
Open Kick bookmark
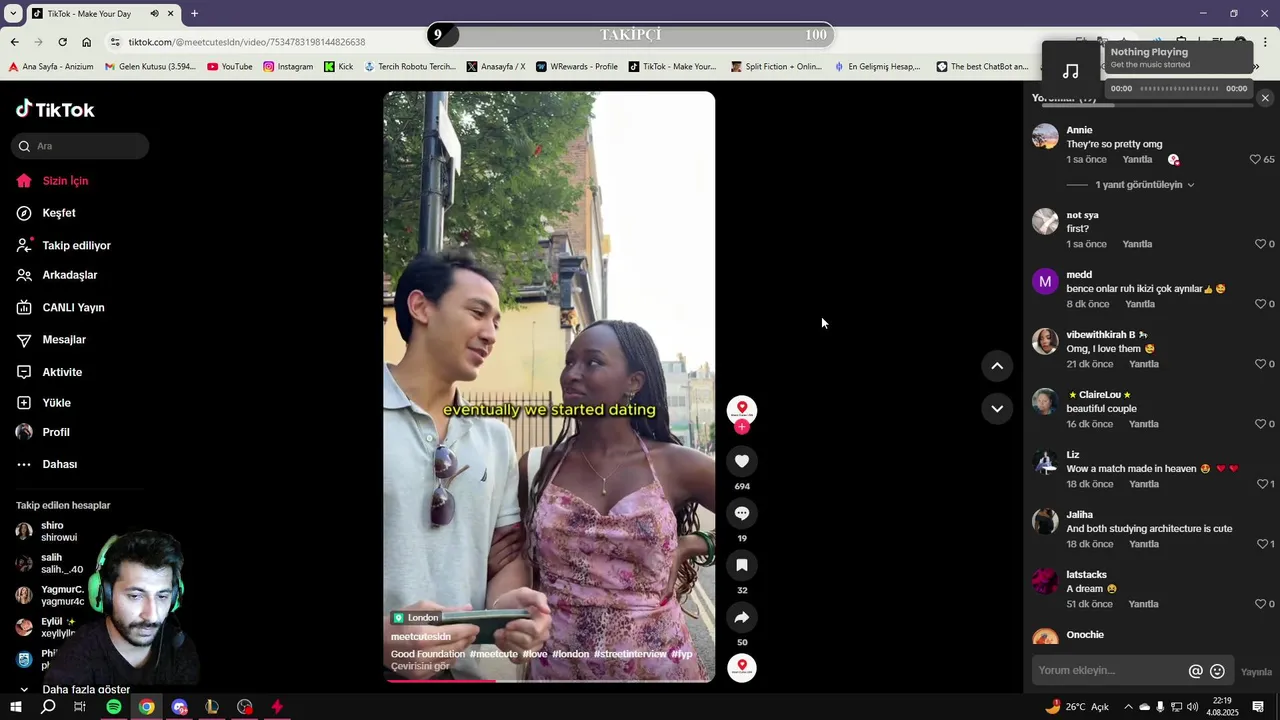click(338, 67)
